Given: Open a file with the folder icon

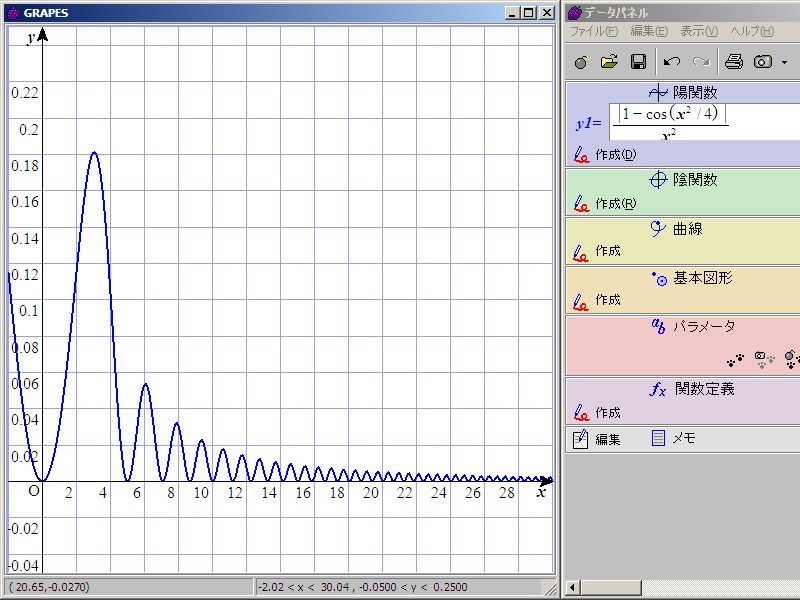Looking at the screenshot, I should pyautogui.click(x=609, y=62).
